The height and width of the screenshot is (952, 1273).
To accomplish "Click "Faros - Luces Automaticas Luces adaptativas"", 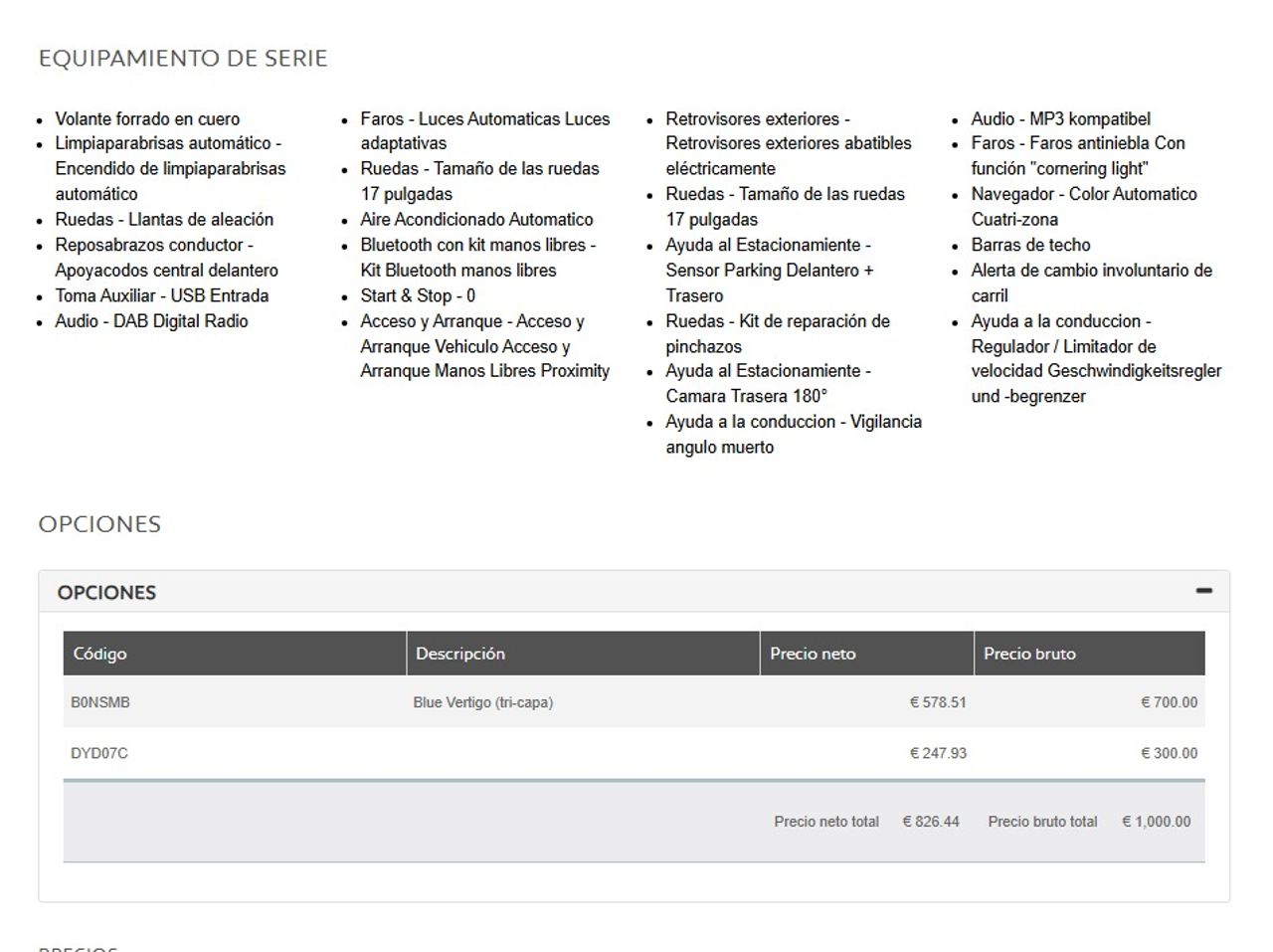I will pos(485,130).
